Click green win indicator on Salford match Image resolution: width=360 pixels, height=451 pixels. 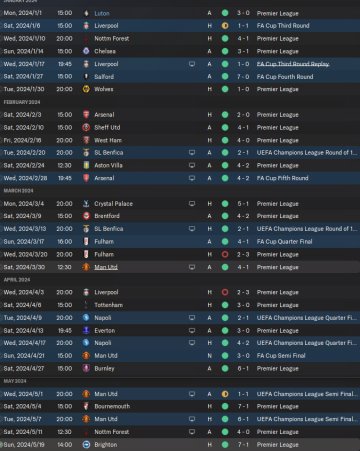[225, 76]
